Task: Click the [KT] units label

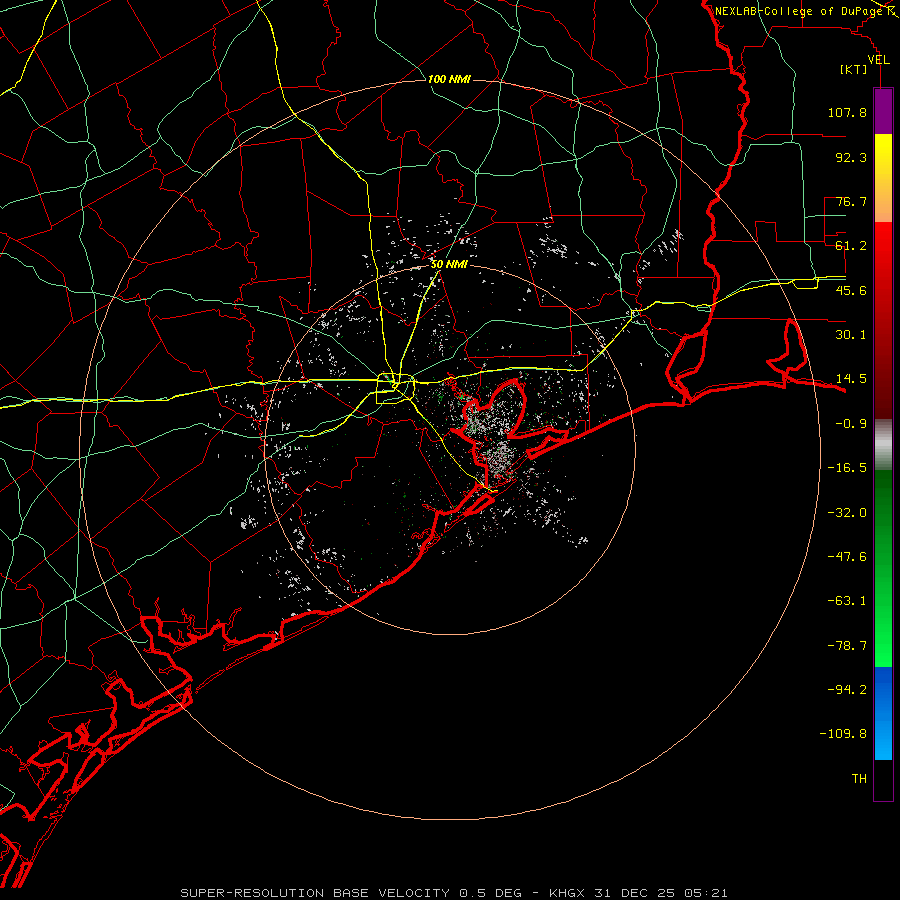Action: (x=853, y=70)
